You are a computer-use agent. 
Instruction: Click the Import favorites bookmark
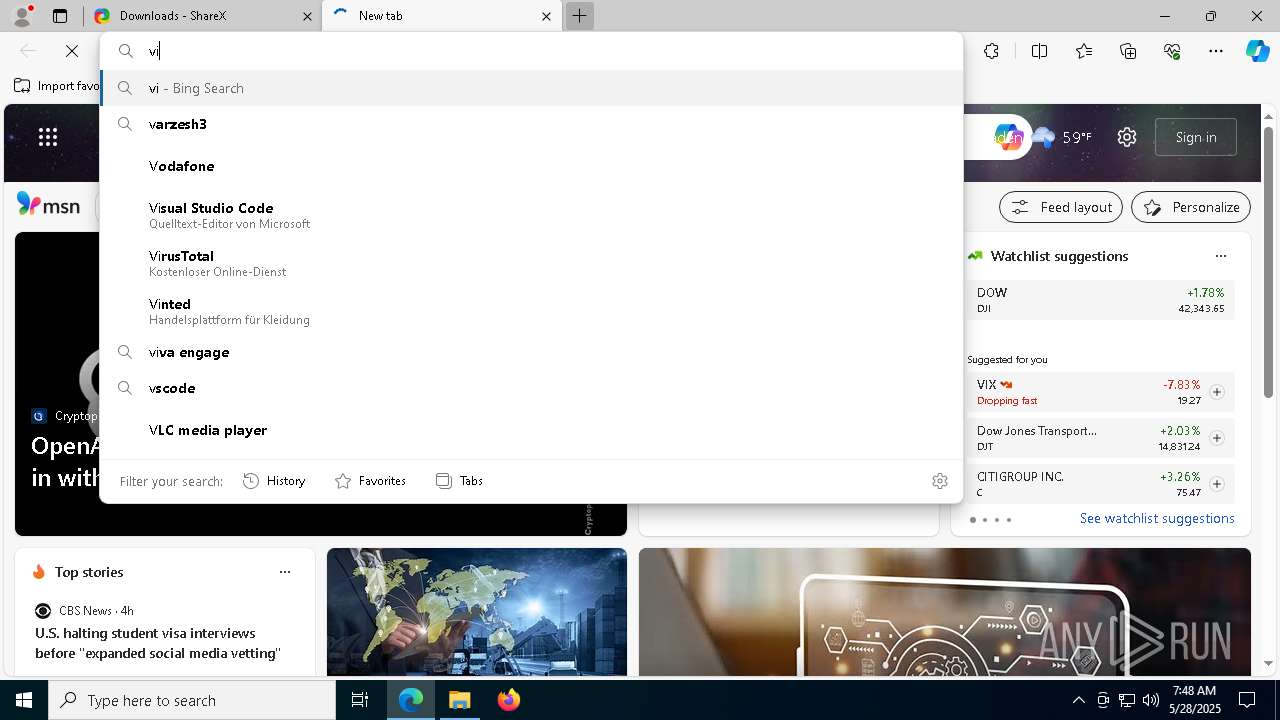point(58,86)
